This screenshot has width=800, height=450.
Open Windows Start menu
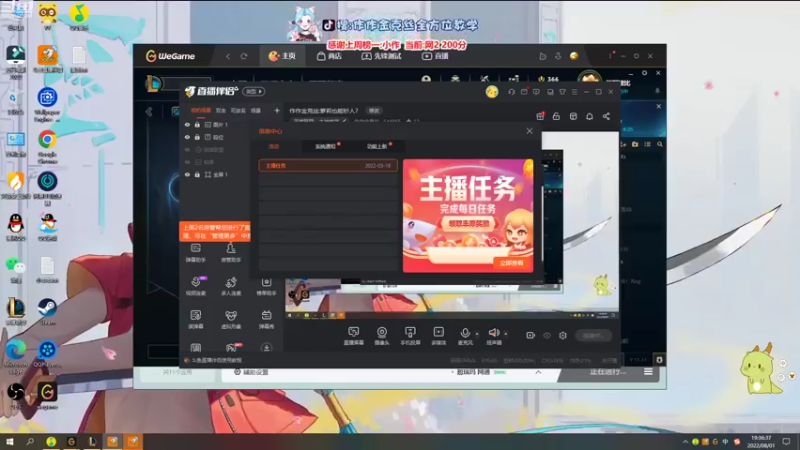point(9,441)
